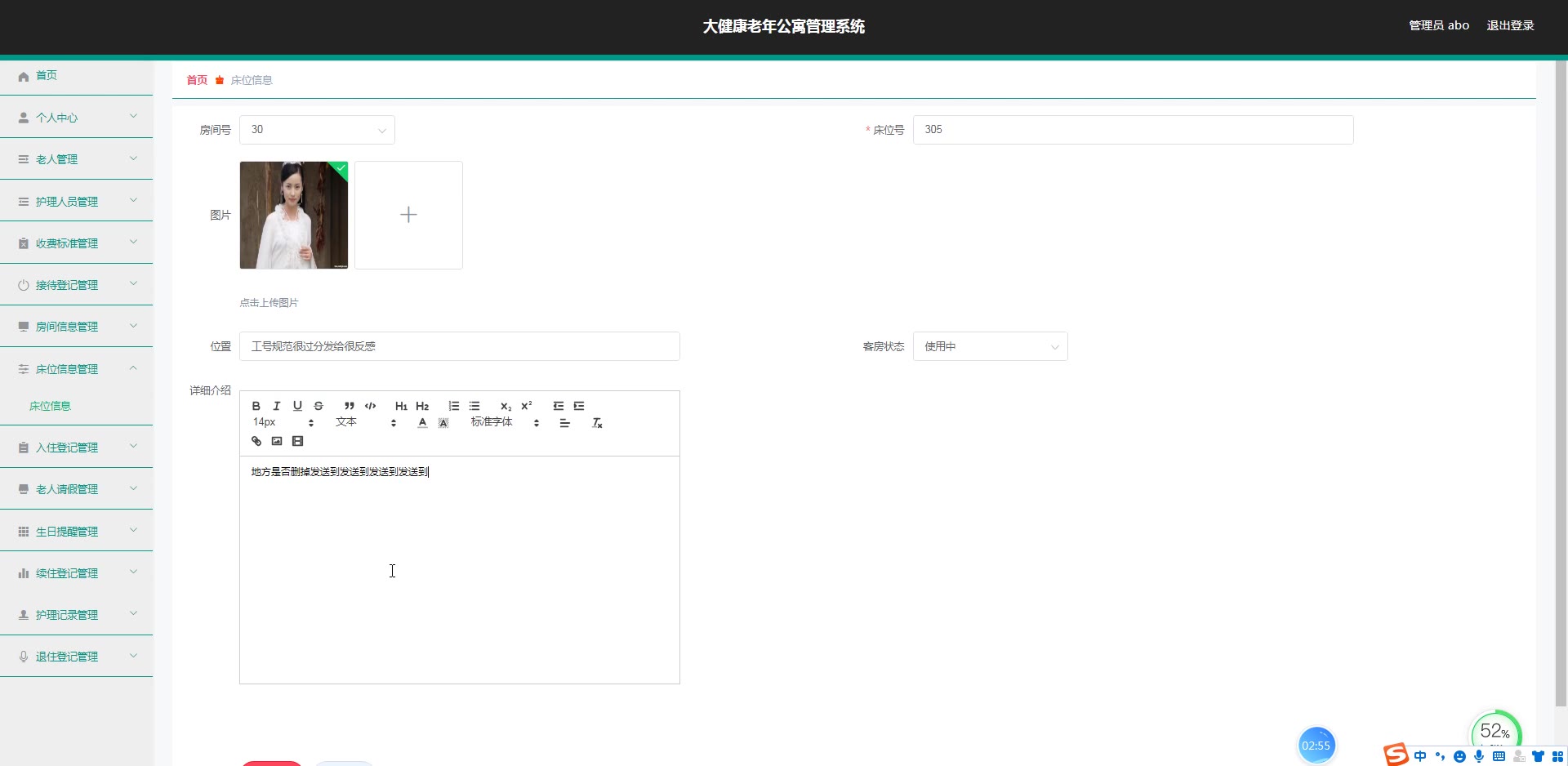Click the input method microphone icon
The height and width of the screenshot is (766, 1568).
(1479, 756)
